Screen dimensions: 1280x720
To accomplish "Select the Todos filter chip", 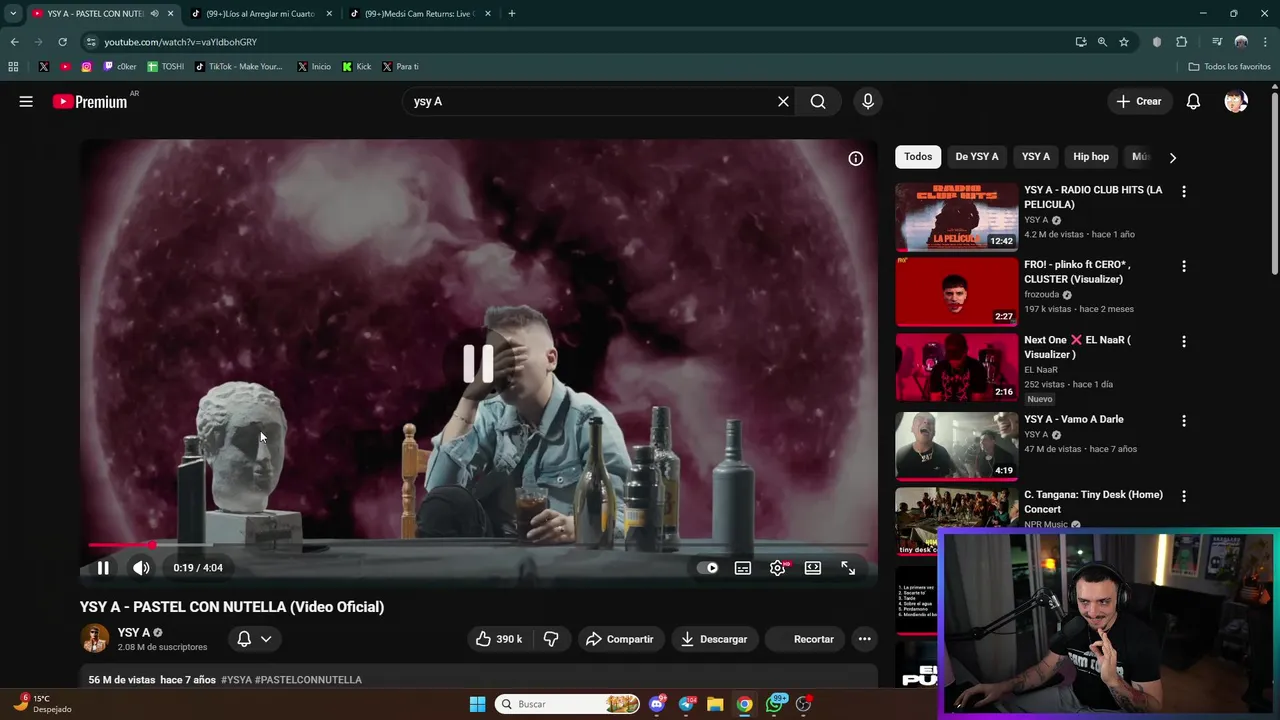I will (918, 157).
